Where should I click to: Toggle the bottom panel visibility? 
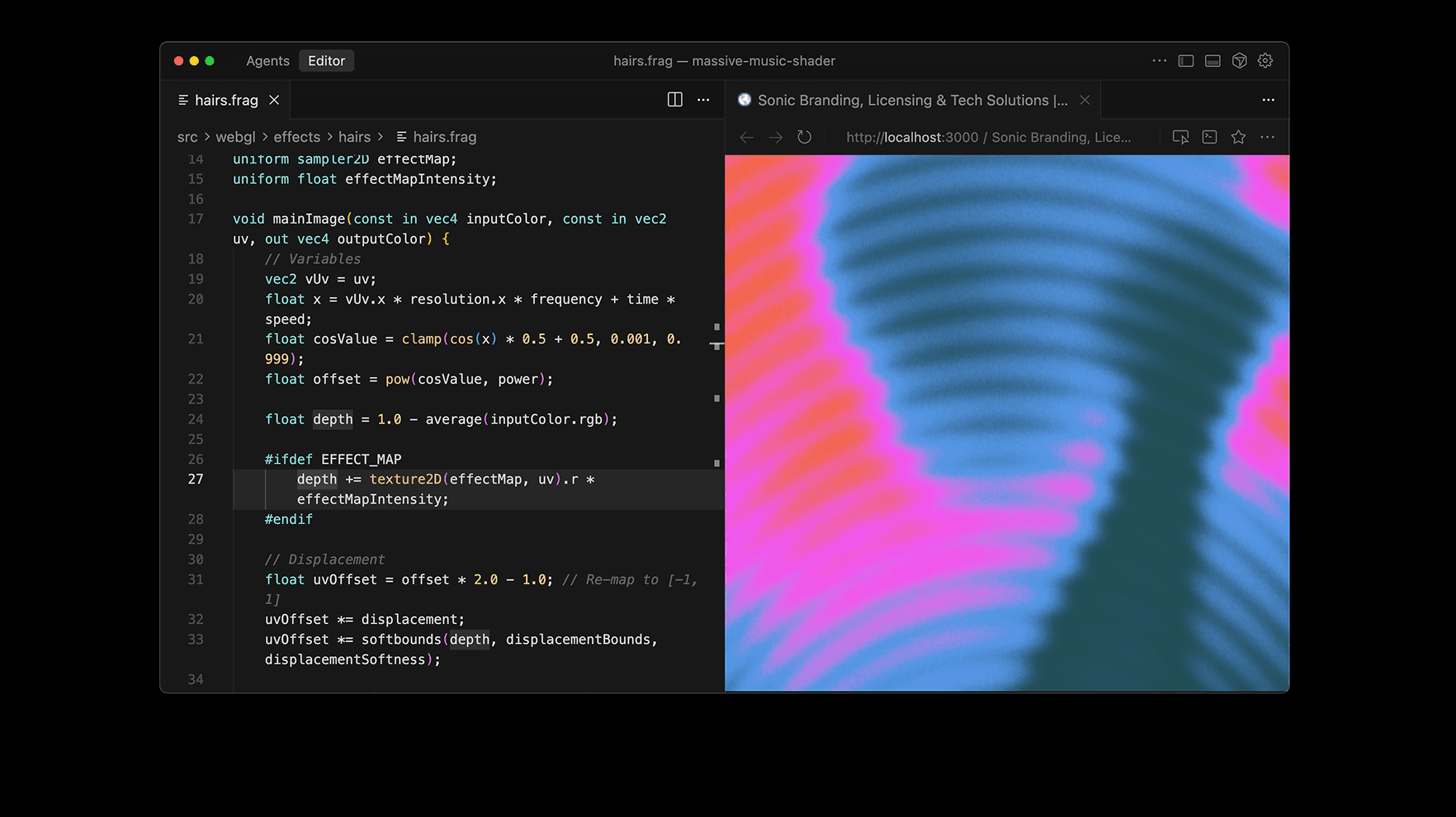(x=1213, y=61)
